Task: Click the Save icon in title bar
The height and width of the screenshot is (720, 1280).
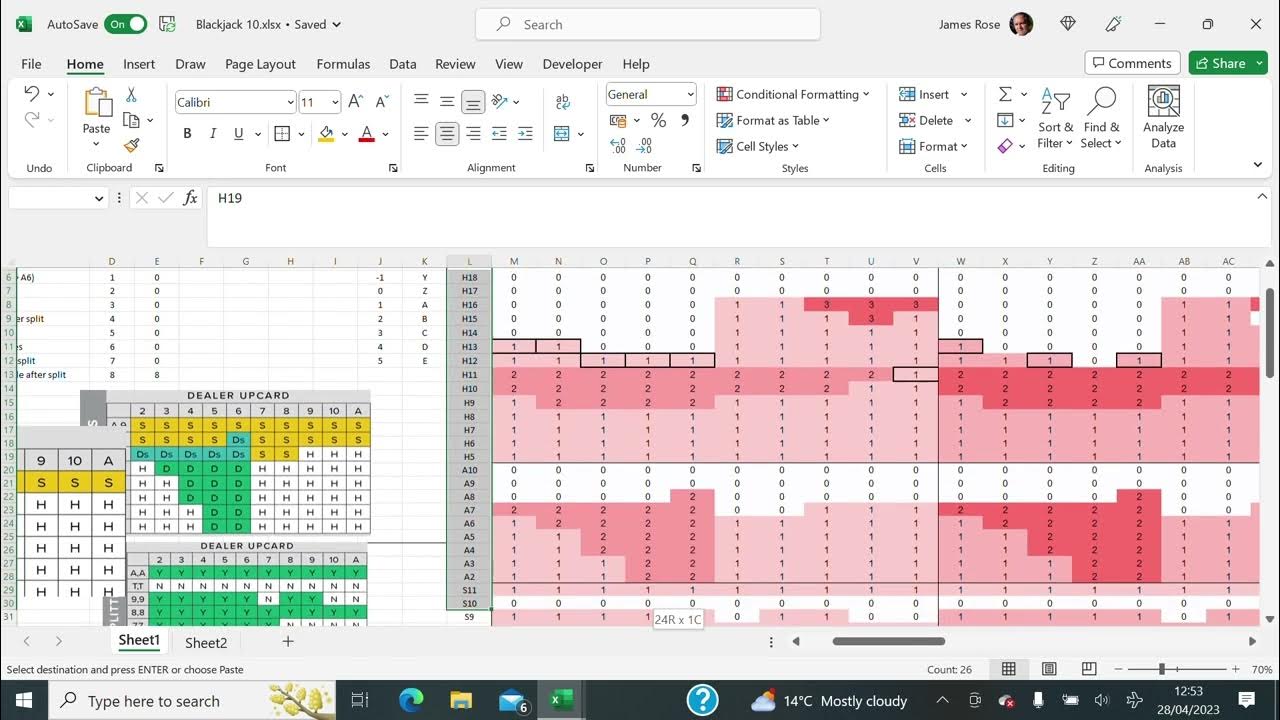Action: (x=167, y=24)
